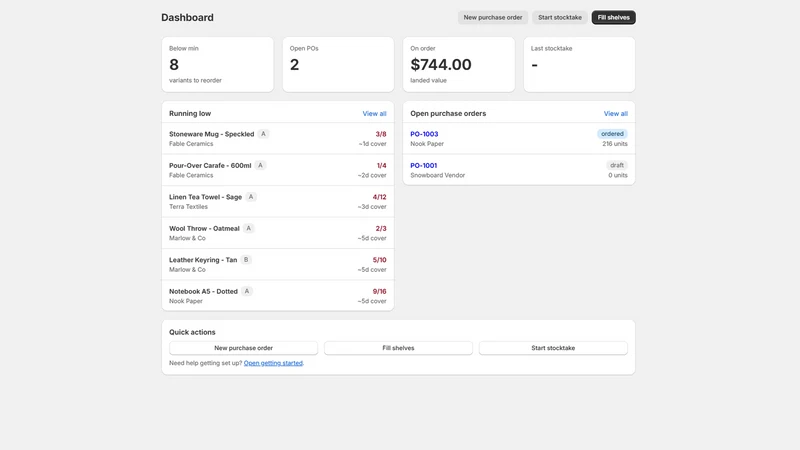Open the getting started link
Viewport: 800px width, 450px height.
pos(273,363)
